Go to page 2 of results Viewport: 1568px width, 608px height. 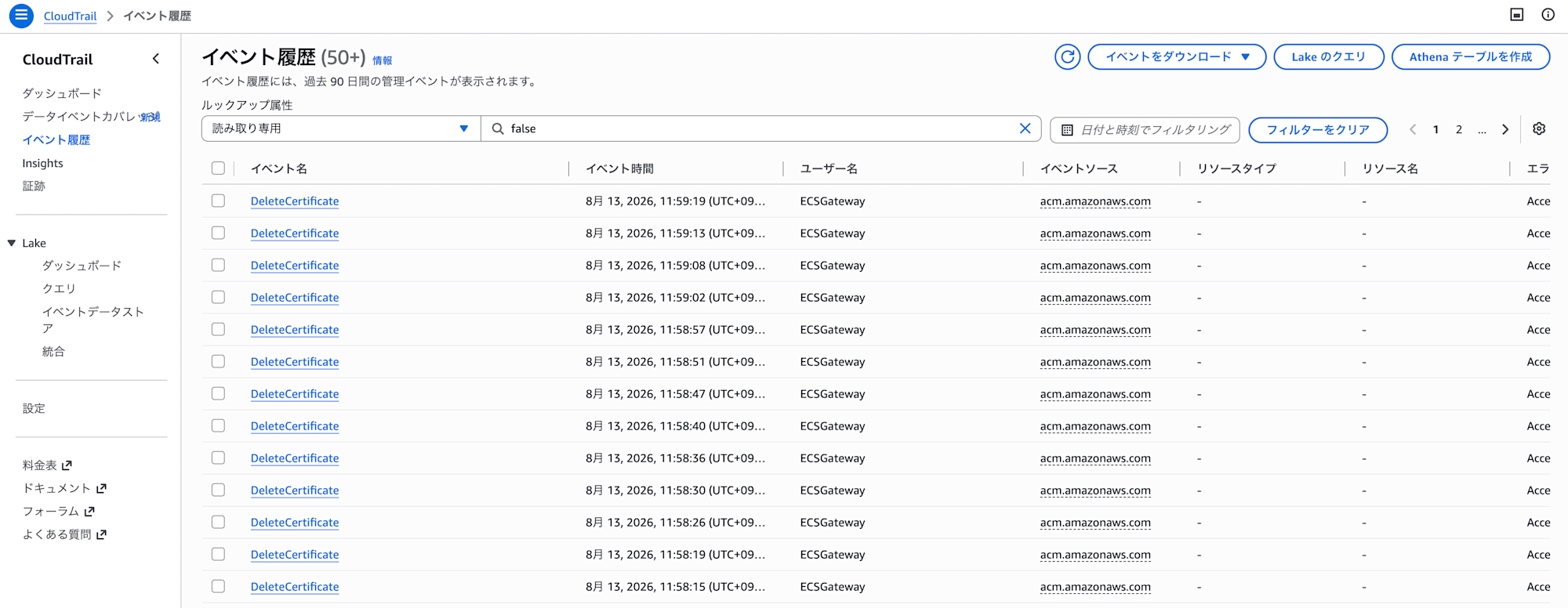(x=1459, y=129)
